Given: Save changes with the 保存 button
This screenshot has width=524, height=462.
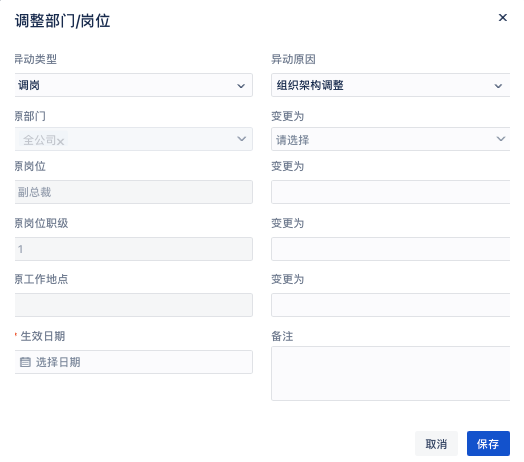Looking at the screenshot, I should click(x=488, y=443).
